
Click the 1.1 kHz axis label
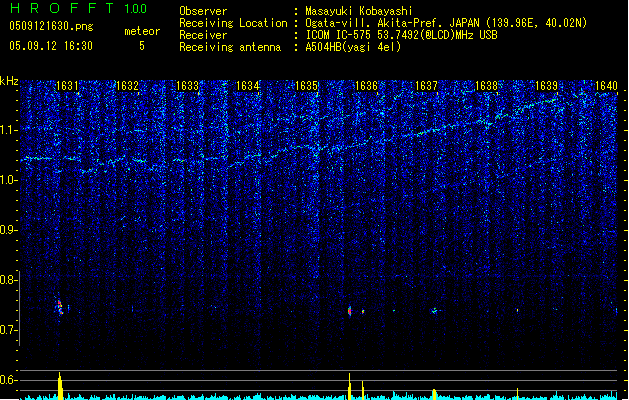8,130
